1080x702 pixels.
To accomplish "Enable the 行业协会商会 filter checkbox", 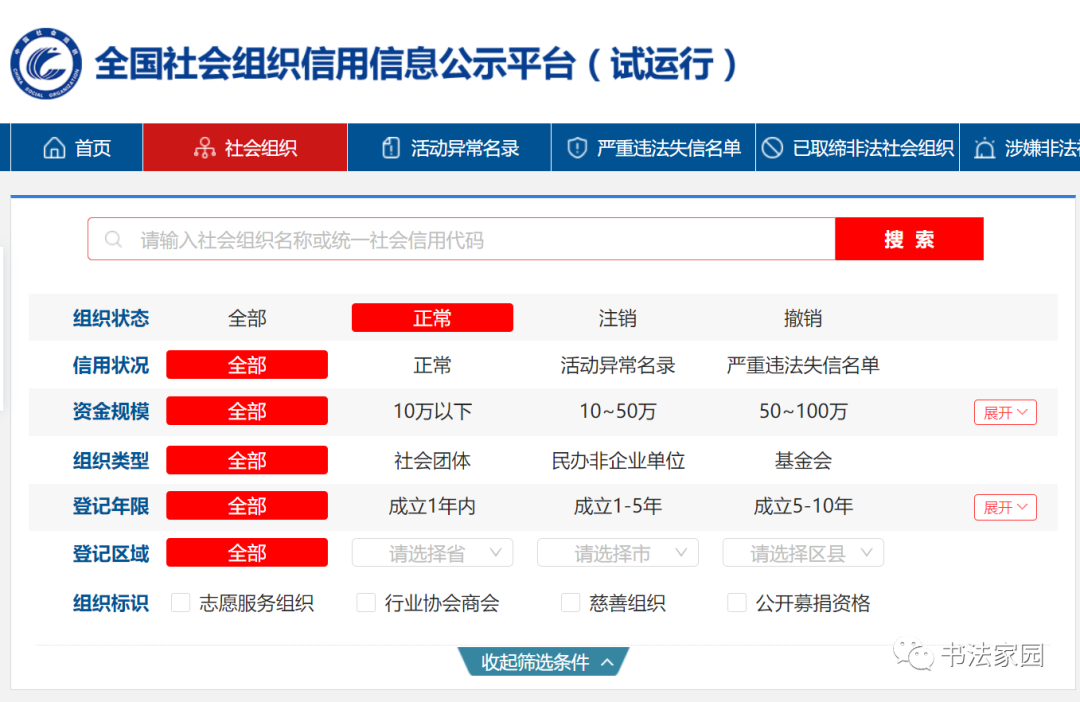I will click(366, 603).
